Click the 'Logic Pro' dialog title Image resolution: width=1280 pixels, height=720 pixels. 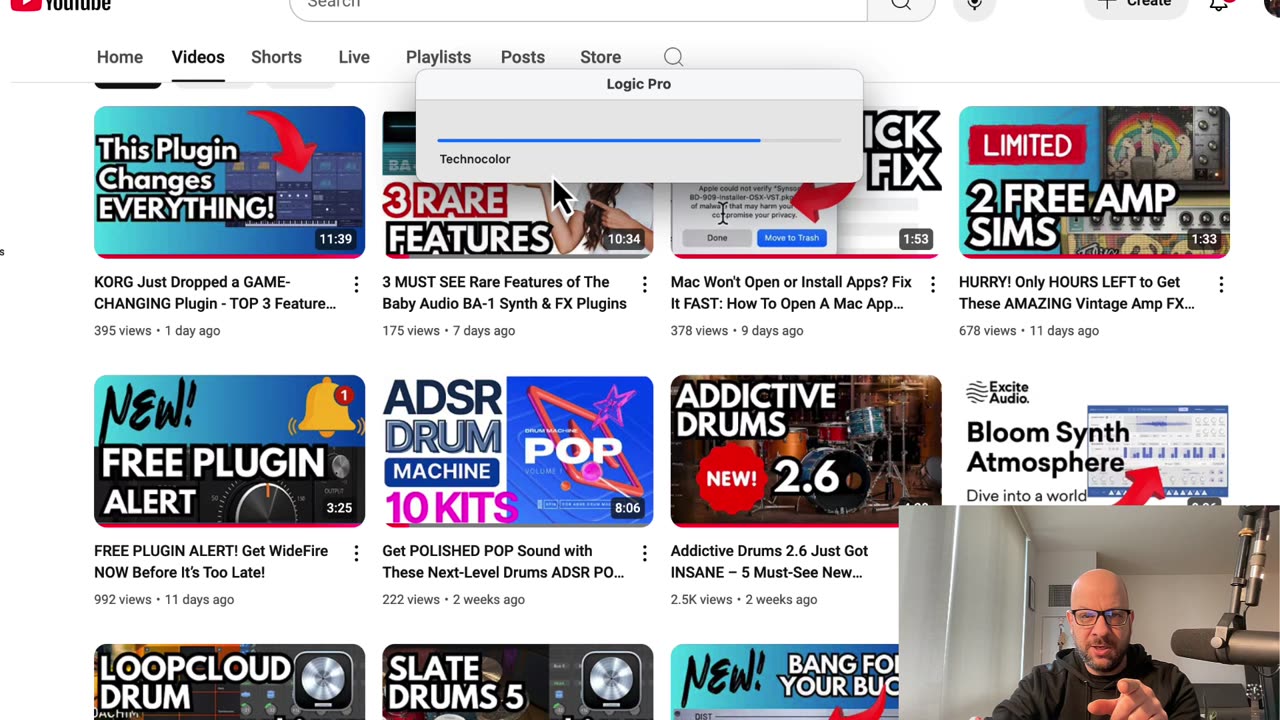pos(639,84)
